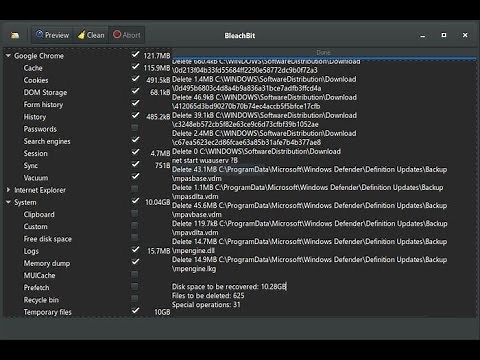This screenshot has height=360, width=480.
Task: Enable the Clipboard checkbox
Action: point(135,213)
